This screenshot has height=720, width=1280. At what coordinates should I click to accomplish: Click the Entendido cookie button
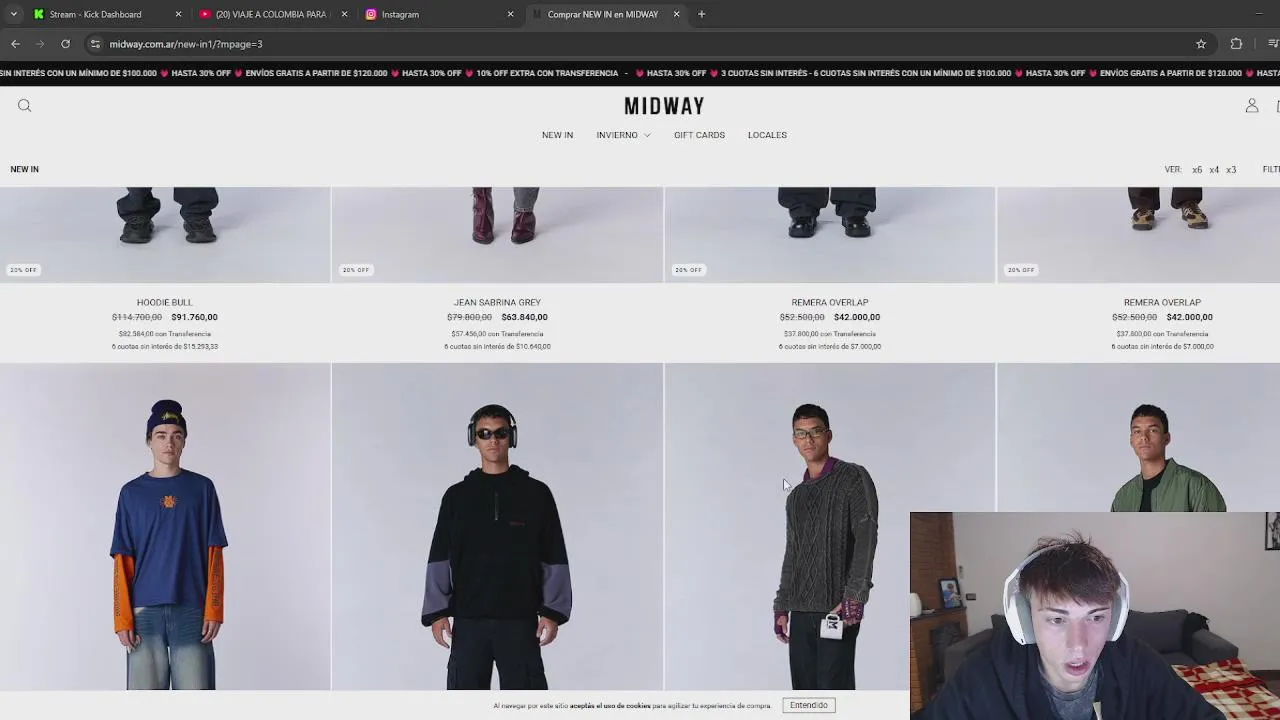(808, 705)
